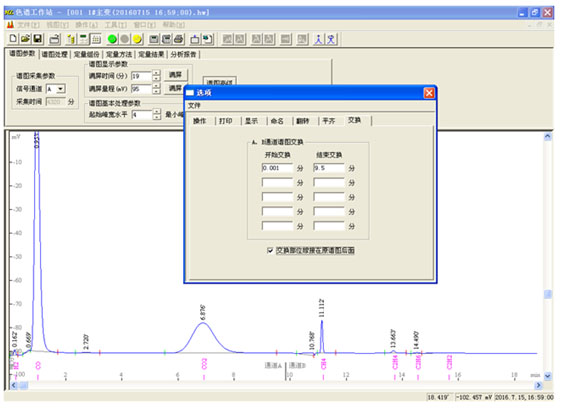
Task: Click the first blue figure icon
Action: click(318, 39)
